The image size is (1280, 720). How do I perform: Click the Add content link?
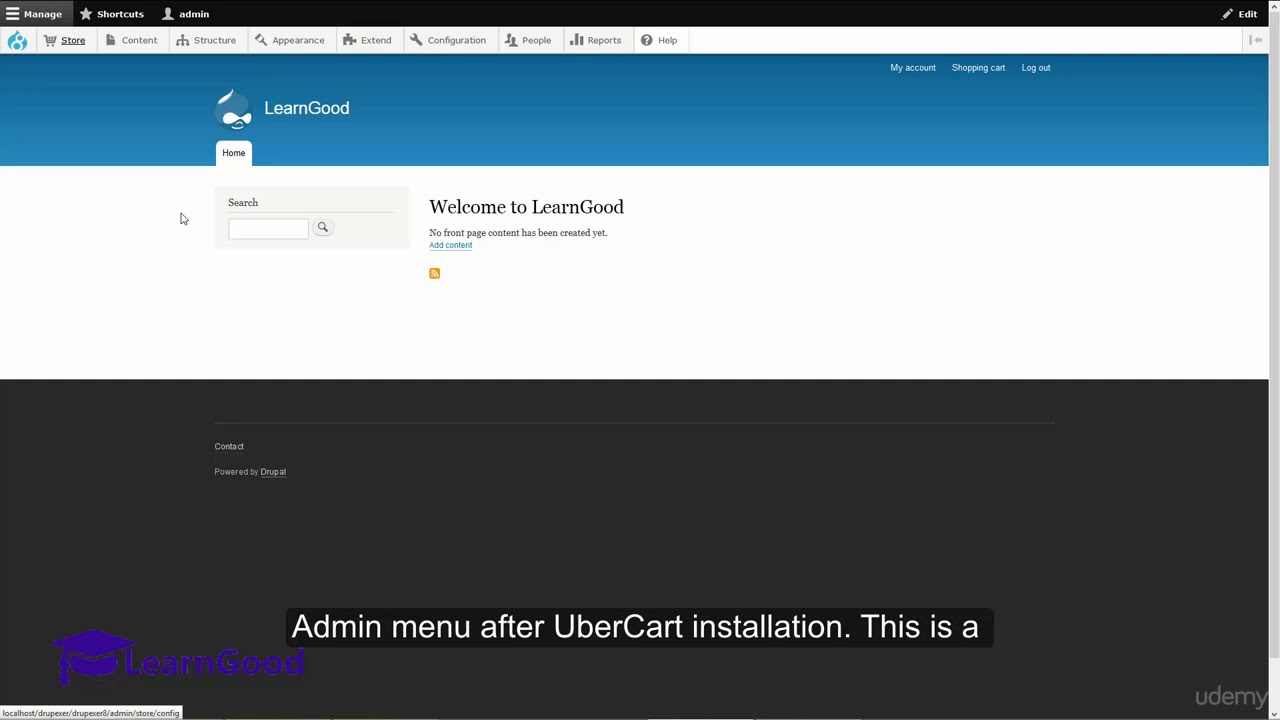point(450,245)
